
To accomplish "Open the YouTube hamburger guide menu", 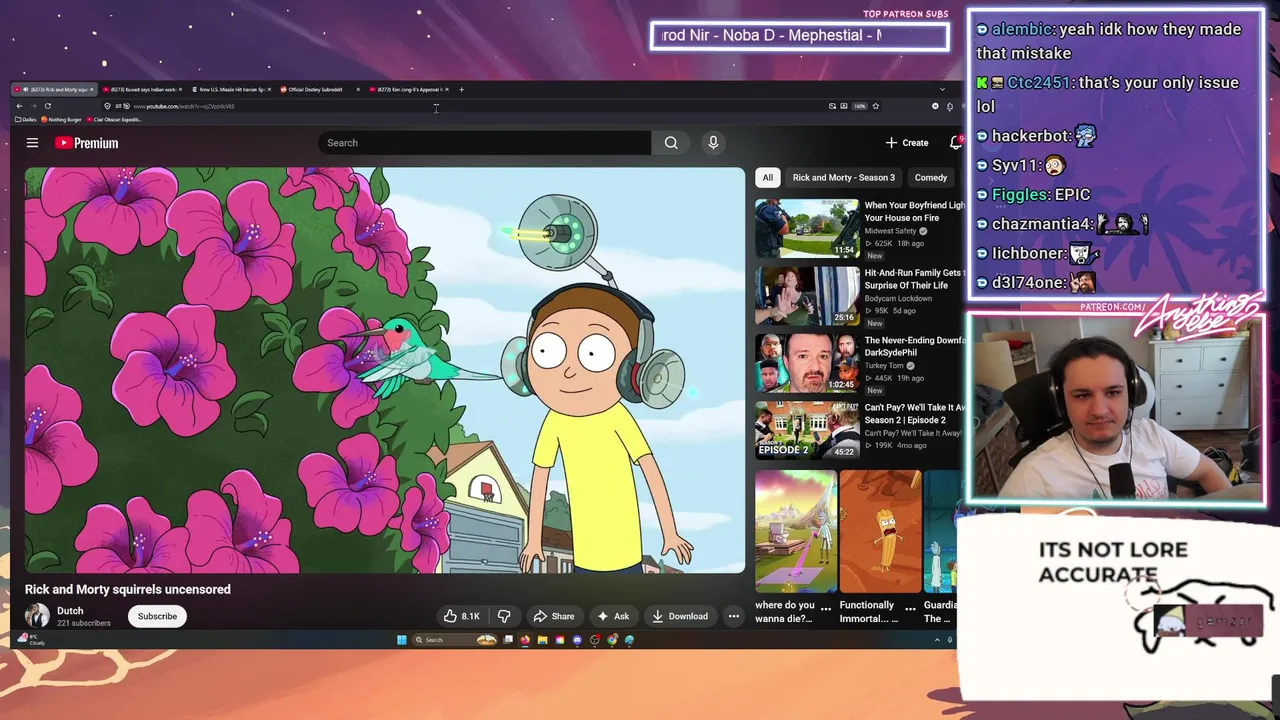I will (x=32, y=143).
